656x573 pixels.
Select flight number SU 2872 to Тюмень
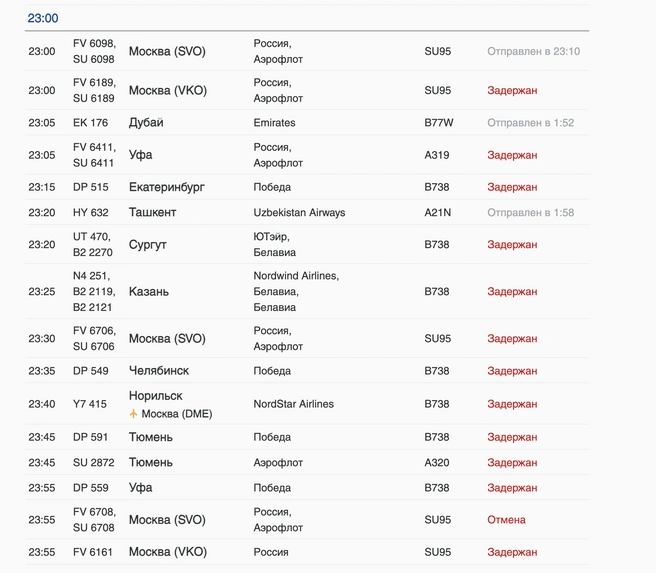[93, 463]
